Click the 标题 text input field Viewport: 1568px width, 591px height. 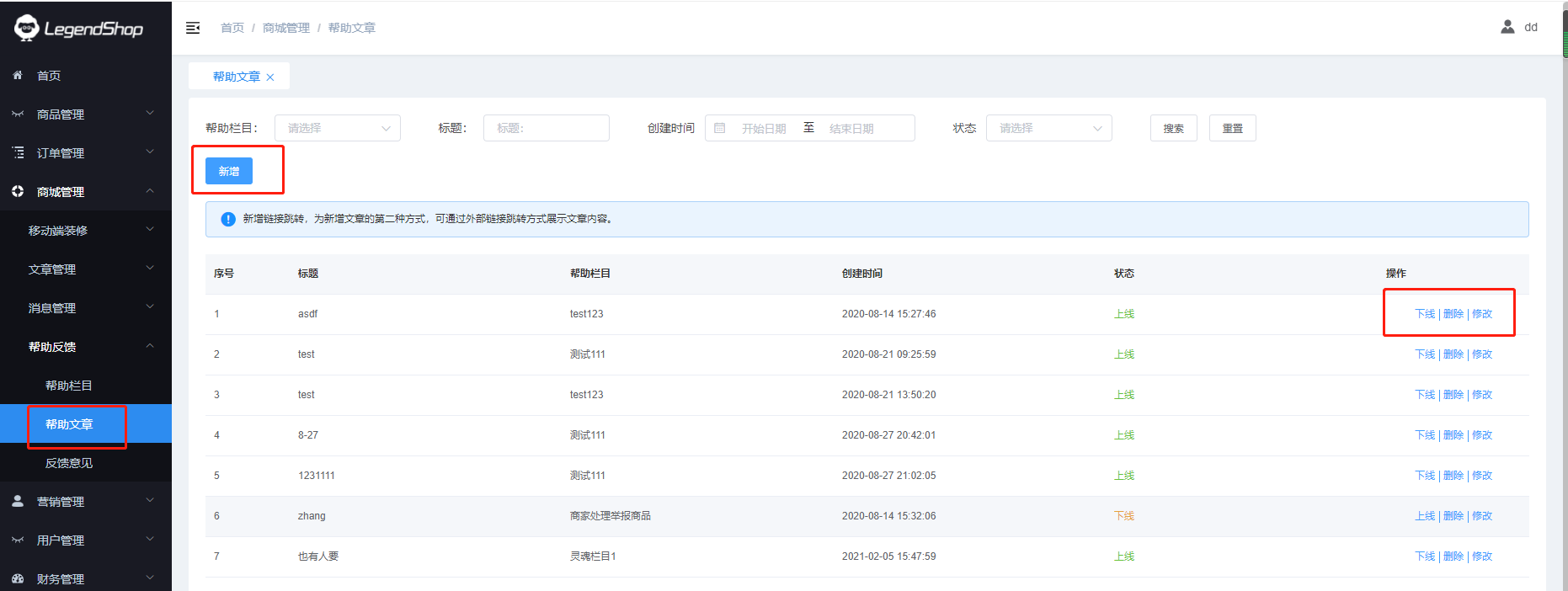tap(546, 128)
